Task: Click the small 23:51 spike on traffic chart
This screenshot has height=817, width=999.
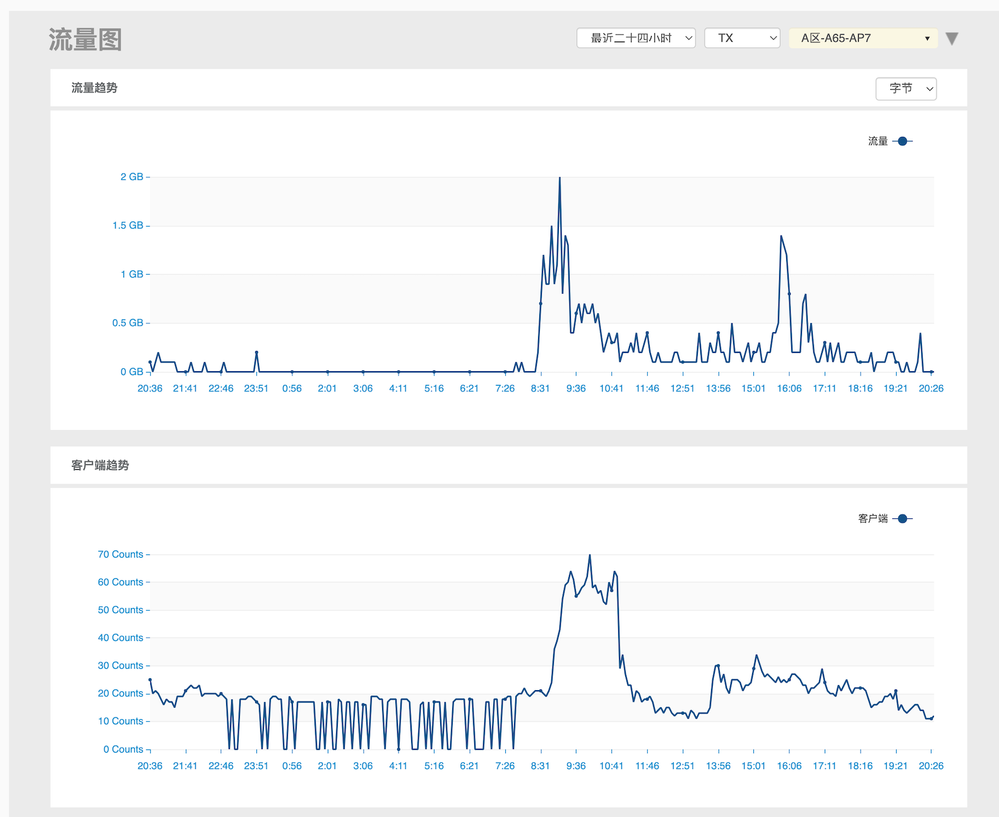Action: click(257, 353)
